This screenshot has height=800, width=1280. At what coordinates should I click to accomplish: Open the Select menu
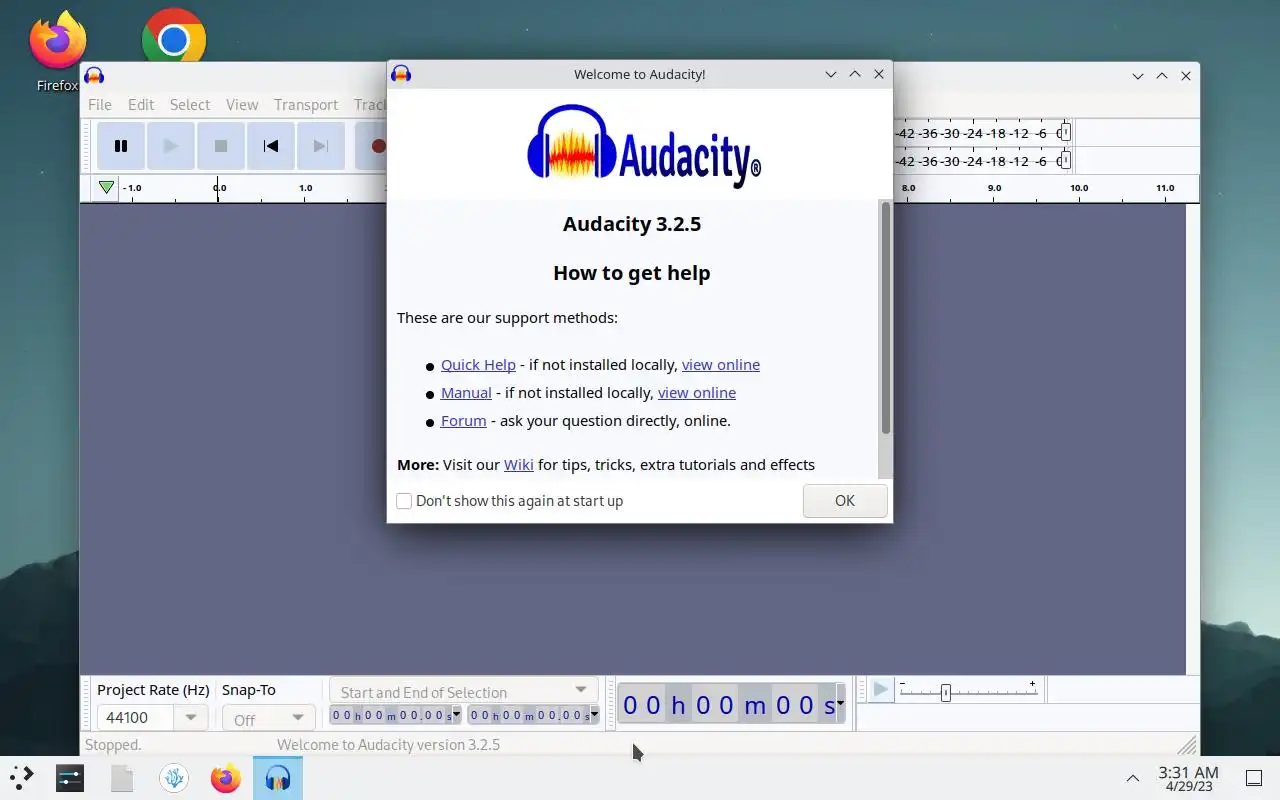point(190,104)
